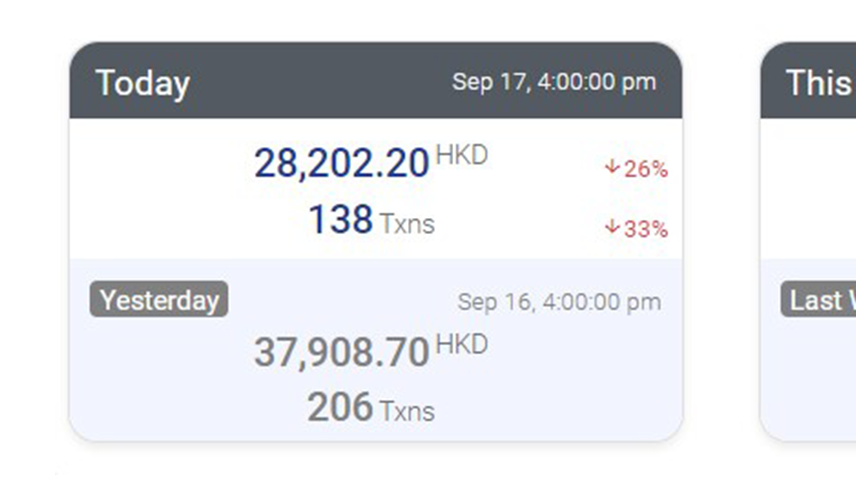856x490 pixels.
Task: Click the Txns label next to 206
Action: pyautogui.click(x=407, y=411)
